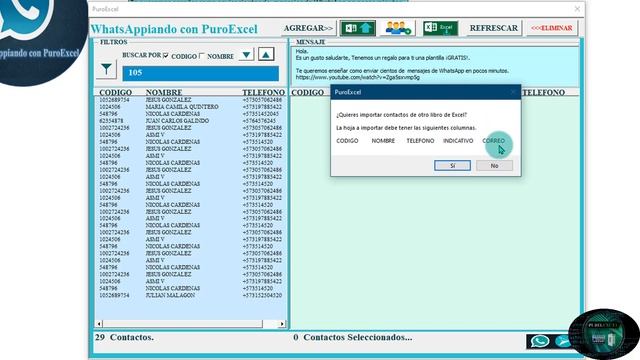This screenshot has height=360, width=640.
Task: Click phone +5764576245 in the list
Action: [x=259, y=121]
